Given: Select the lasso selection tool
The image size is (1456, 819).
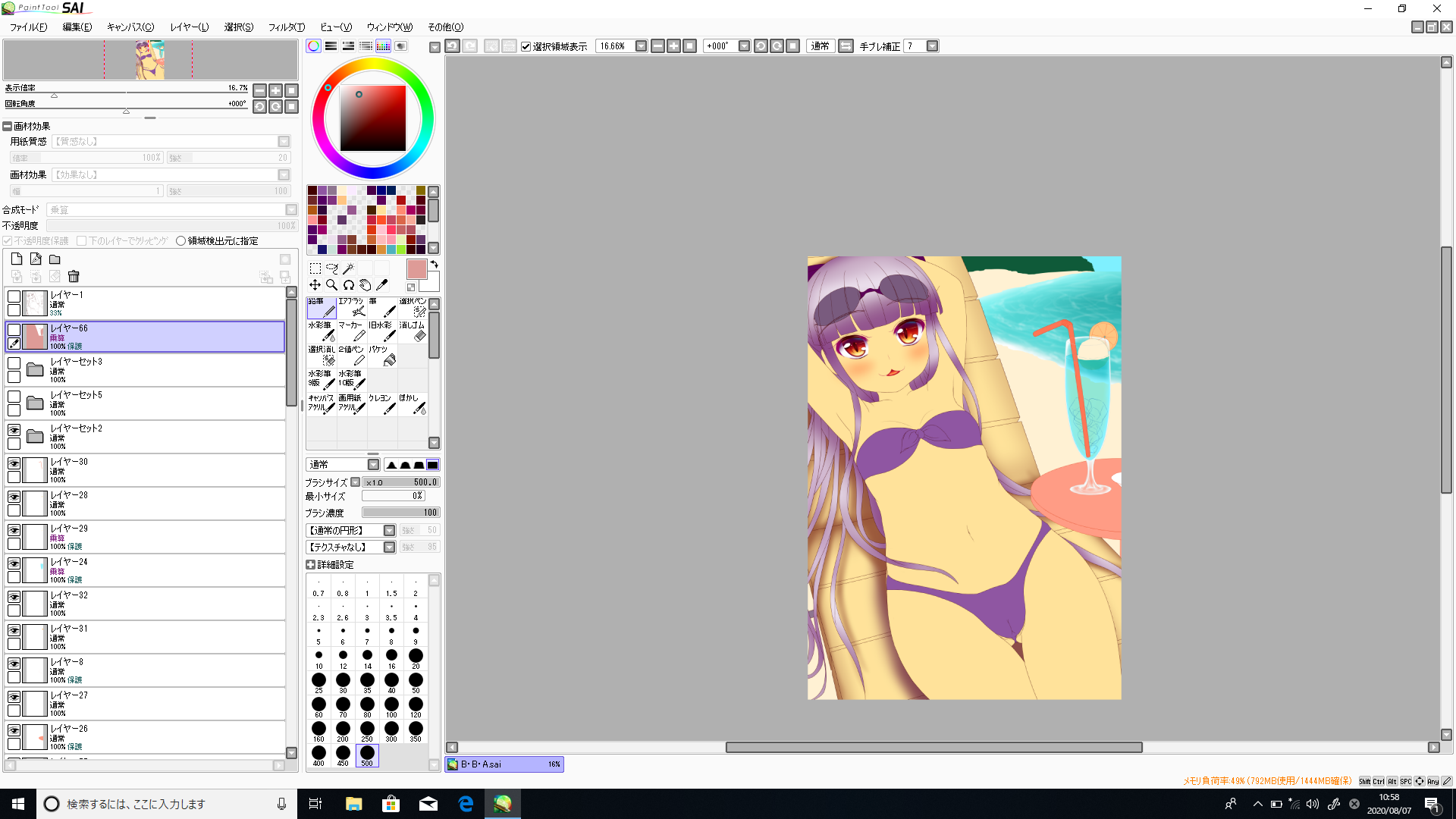Looking at the screenshot, I should coord(332,268).
